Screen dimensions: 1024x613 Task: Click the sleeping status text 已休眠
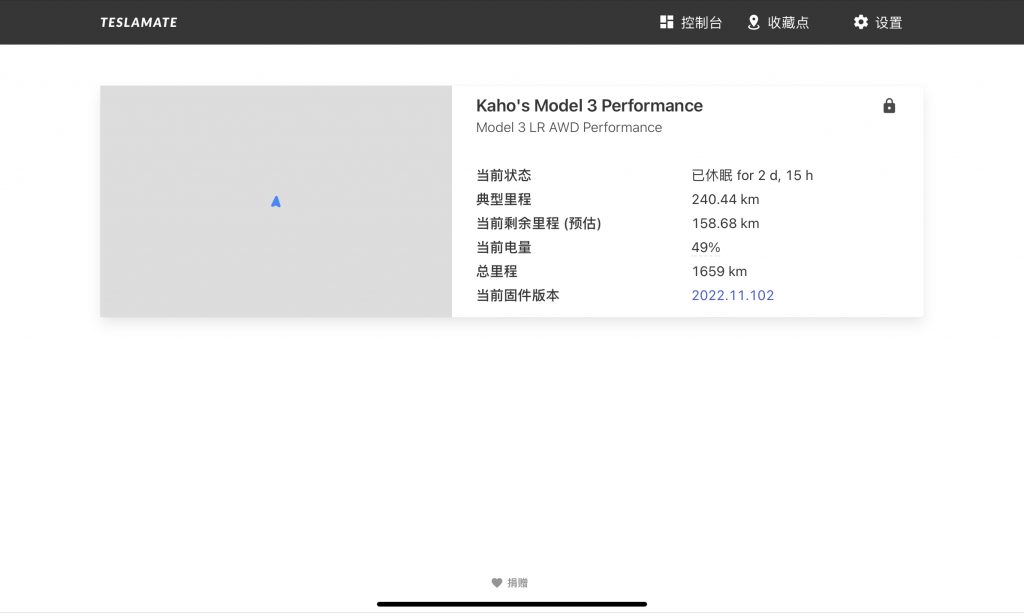pyautogui.click(x=712, y=175)
